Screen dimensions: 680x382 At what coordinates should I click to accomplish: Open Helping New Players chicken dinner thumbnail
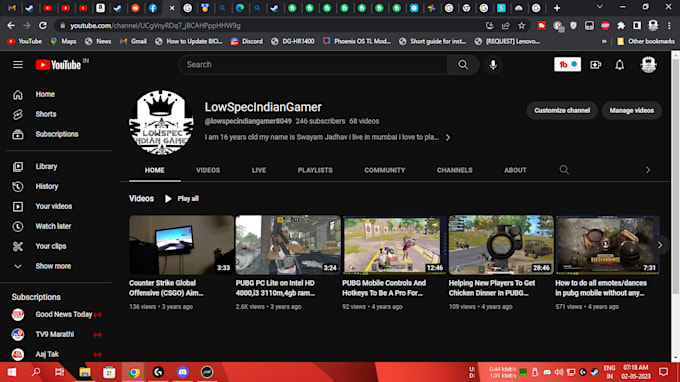[501, 245]
